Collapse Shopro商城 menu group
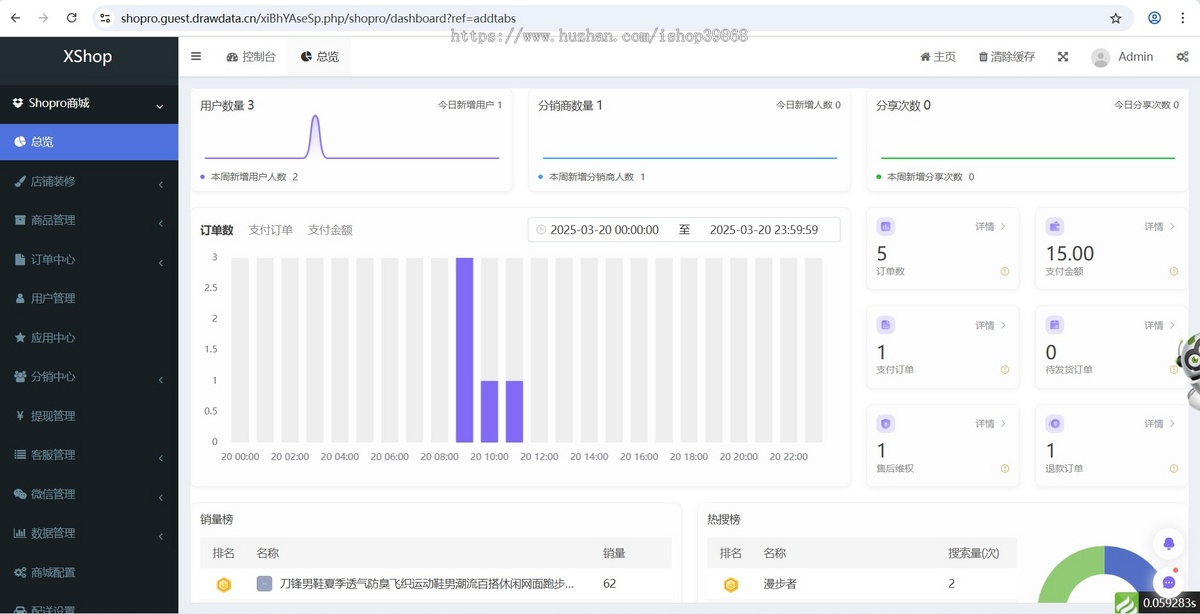1200x614 pixels. click(x=89, y=103)
